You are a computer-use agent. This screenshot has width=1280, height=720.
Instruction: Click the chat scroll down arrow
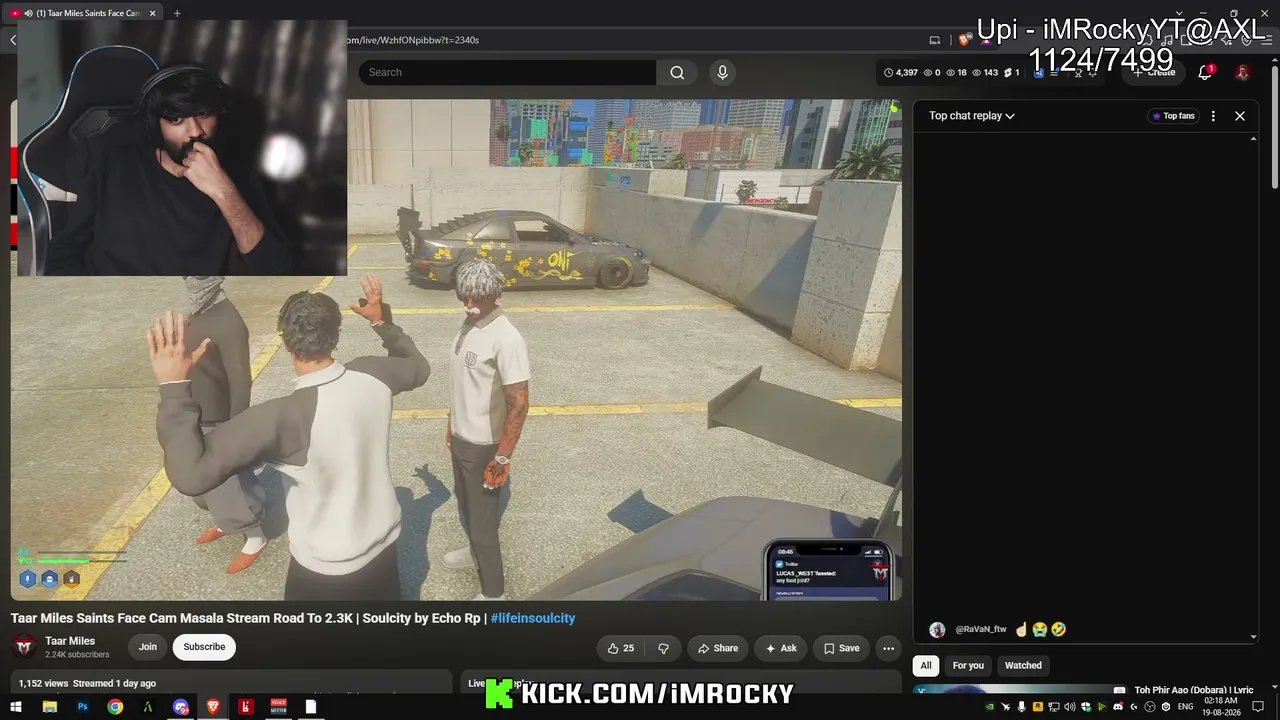click(1253, 636)
